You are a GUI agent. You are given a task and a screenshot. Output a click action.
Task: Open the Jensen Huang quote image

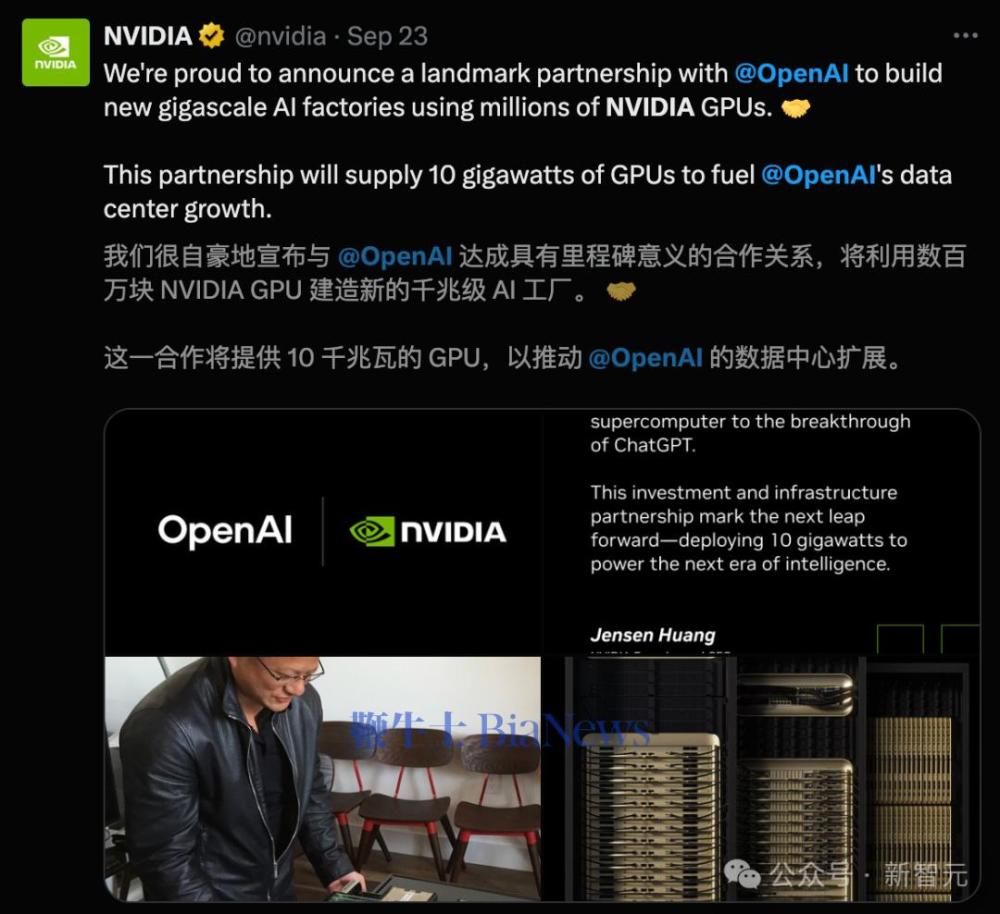tap(760, 533)
